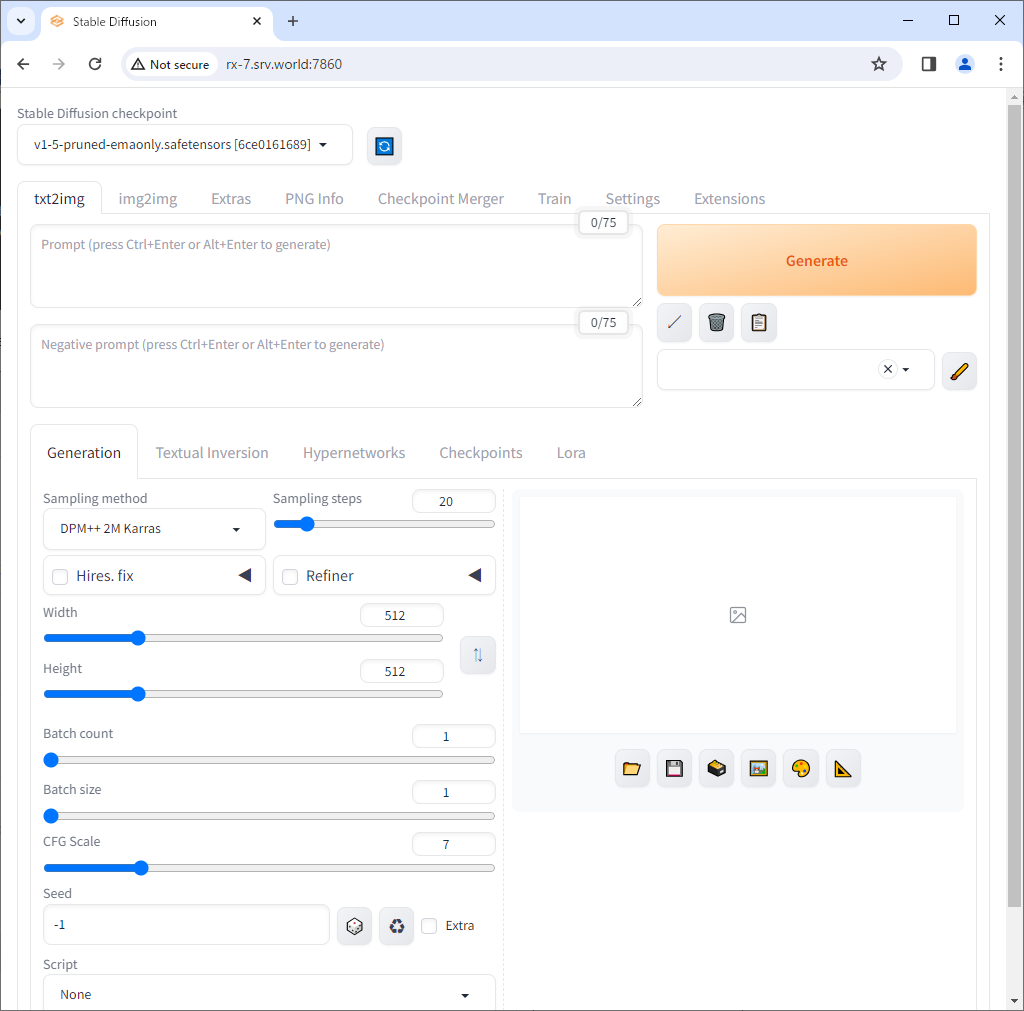Screen dimensions: 1024x1011
Task: Expand the Refiner section arrow
Action: [475, 575]
